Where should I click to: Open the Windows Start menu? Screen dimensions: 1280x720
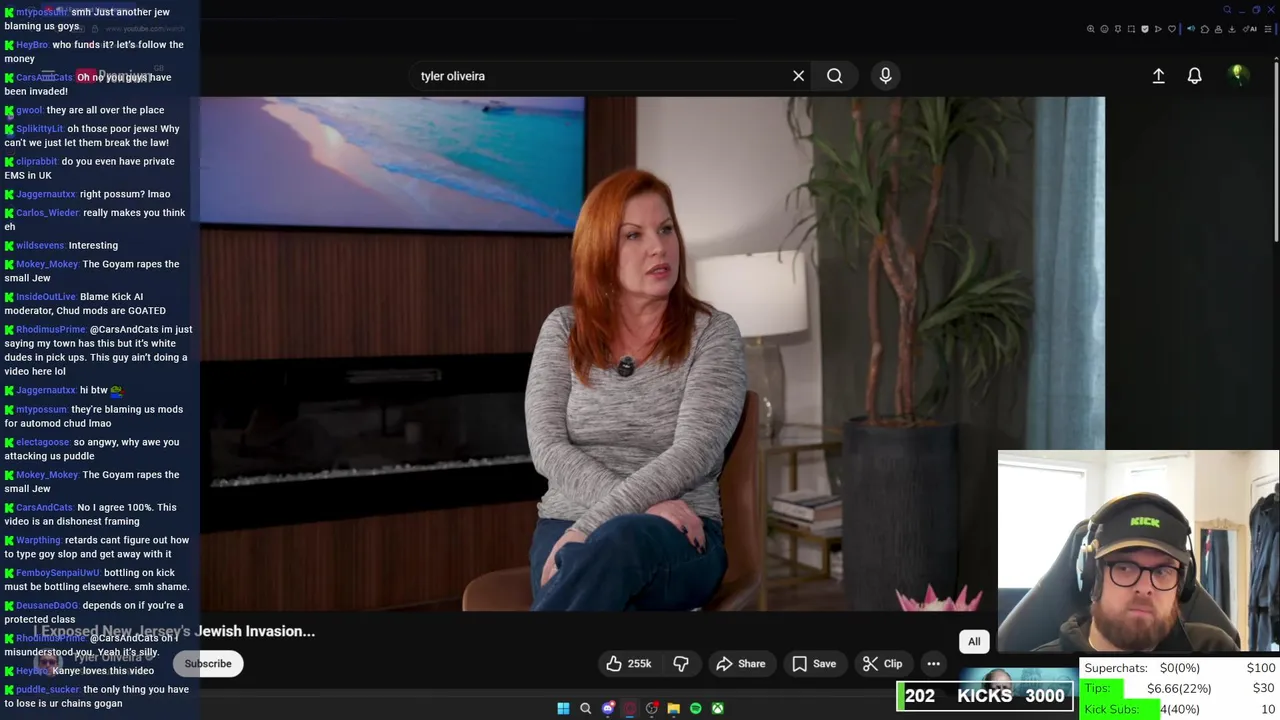click(563, 709)
